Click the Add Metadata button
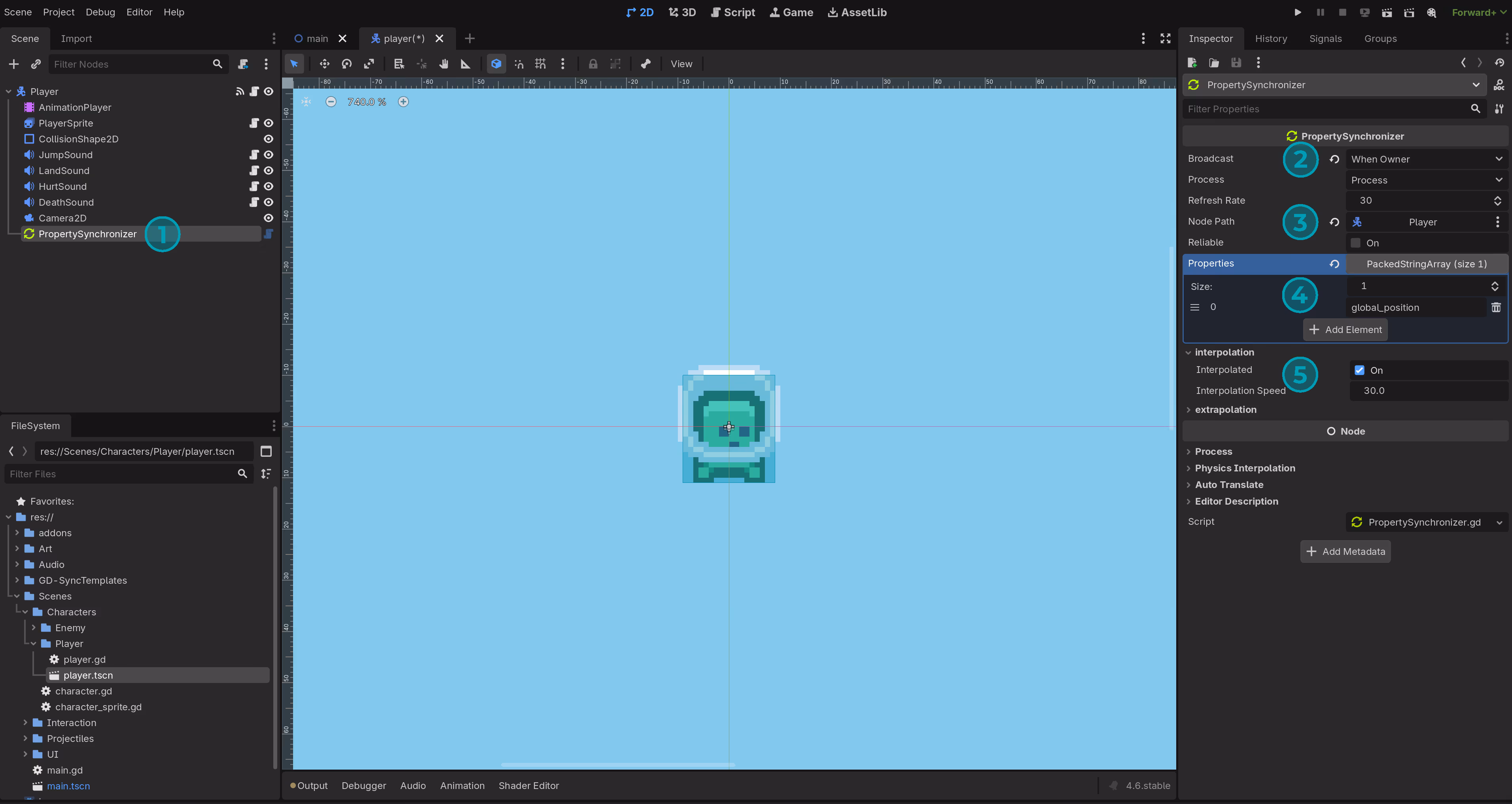The height and width of the screenshot is (804, 1512). click(x=1345, y=552)
